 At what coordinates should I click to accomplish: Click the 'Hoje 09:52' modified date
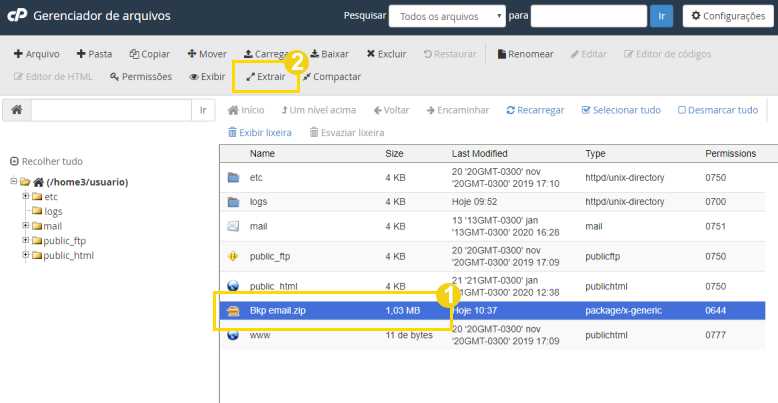point(474,202)
